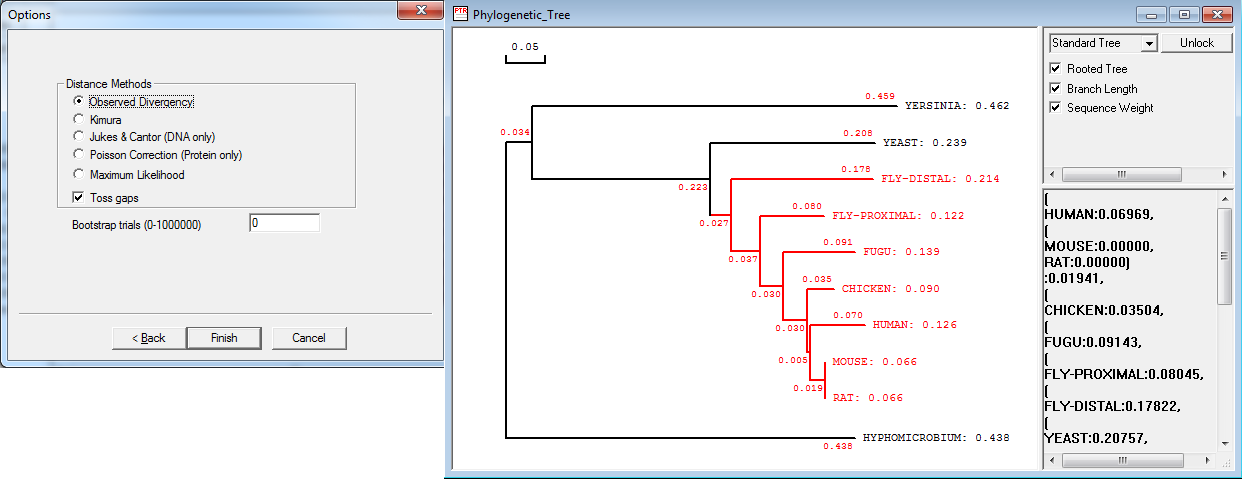1243x479 pixels.
Task: Uncheck the Rooted Tree checkbox
Action: pyautogui.click(x=1055, y=69)
